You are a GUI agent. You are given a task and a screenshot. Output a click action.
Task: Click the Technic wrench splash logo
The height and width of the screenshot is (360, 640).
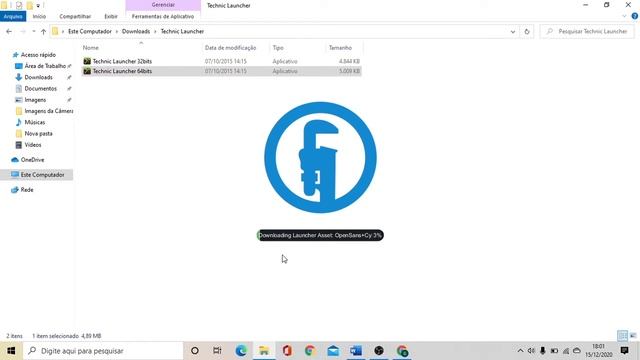click(320, 158)
